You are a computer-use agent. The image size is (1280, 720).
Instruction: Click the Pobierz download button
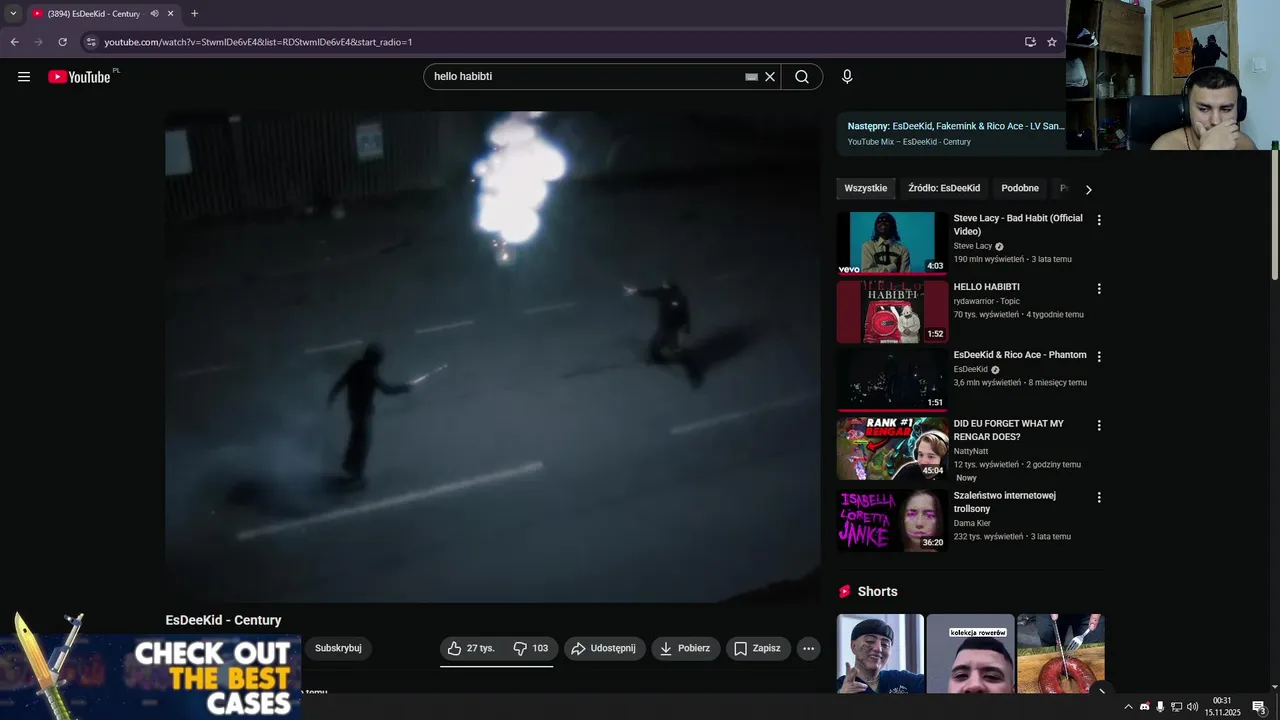pyautogui.click(x=685, y=648)
